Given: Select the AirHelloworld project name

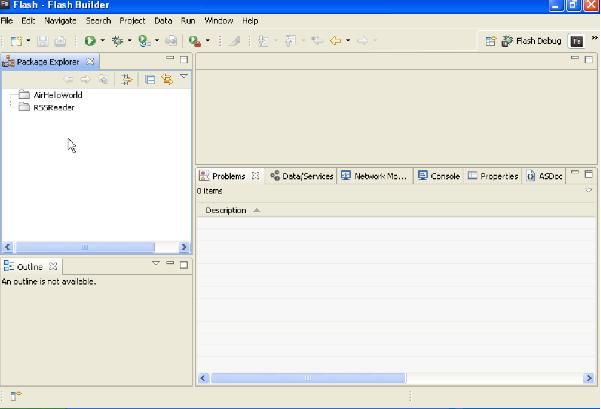Looking at the screenshot, I should coord(58,95).
